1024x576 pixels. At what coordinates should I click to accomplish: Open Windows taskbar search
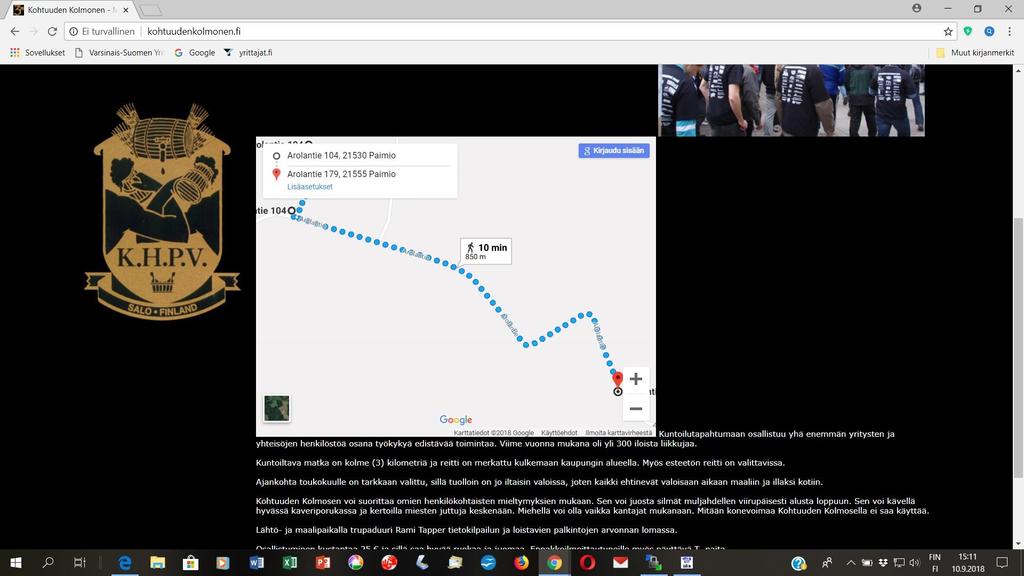(x=48, y=562)
